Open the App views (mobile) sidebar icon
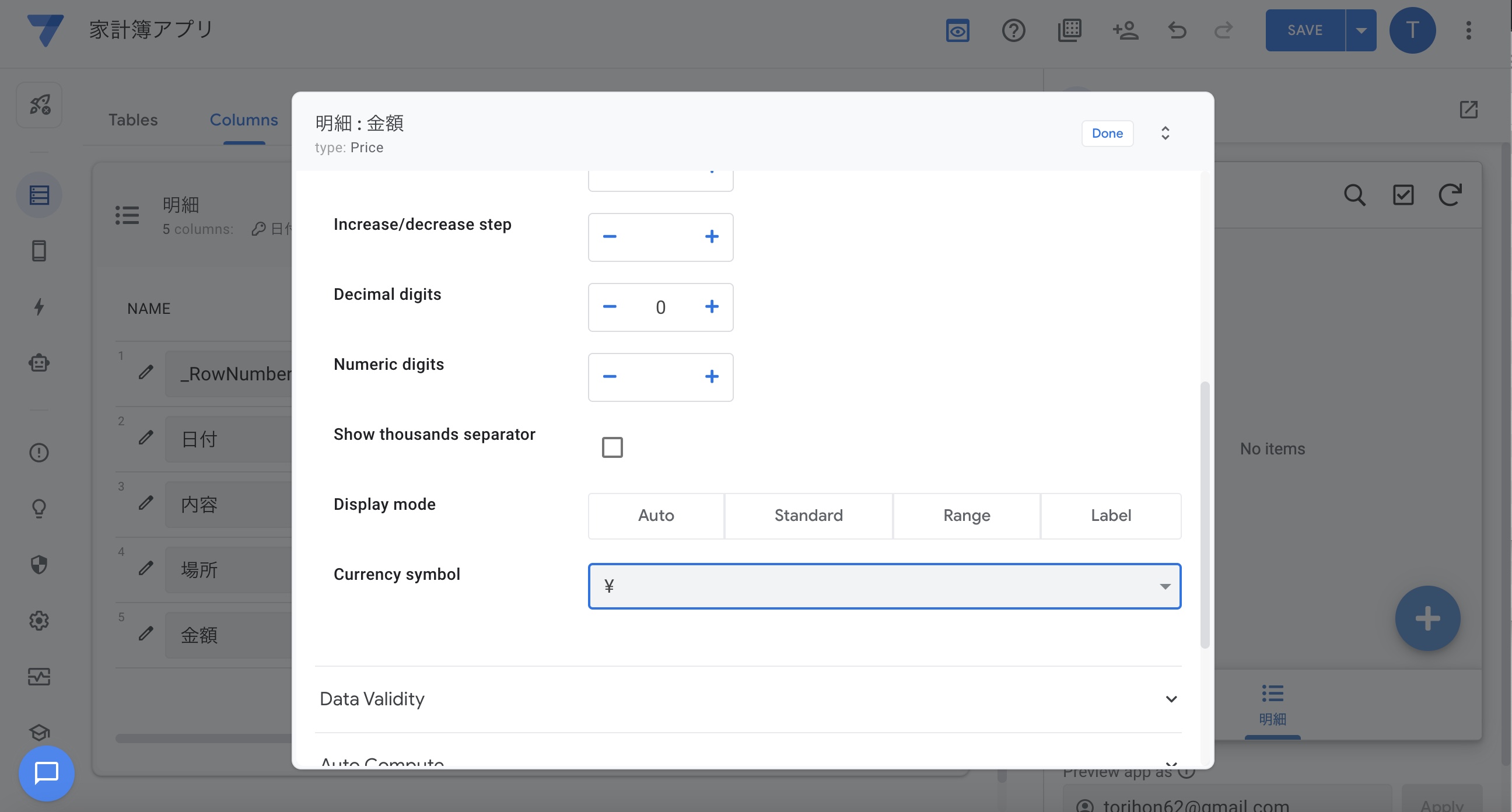Viewport: 1512px width, 812px height. [38, 251]
